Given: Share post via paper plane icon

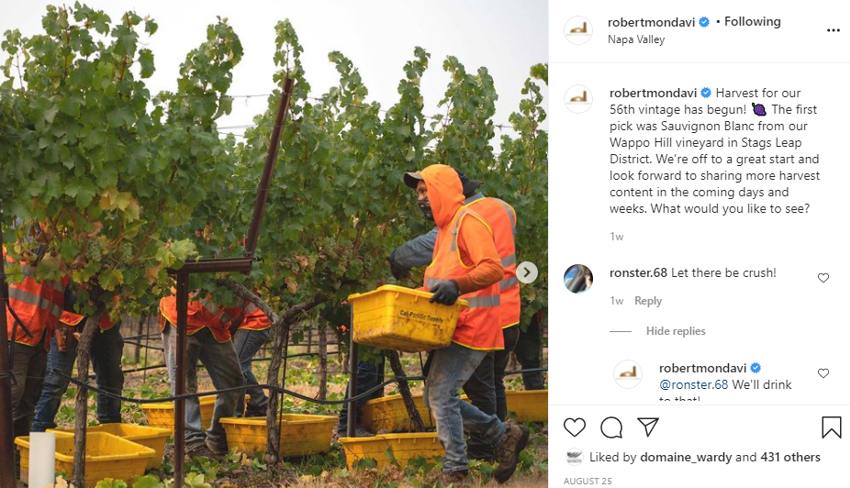Looking at the screenshot, I should click(x=648, y=427).
